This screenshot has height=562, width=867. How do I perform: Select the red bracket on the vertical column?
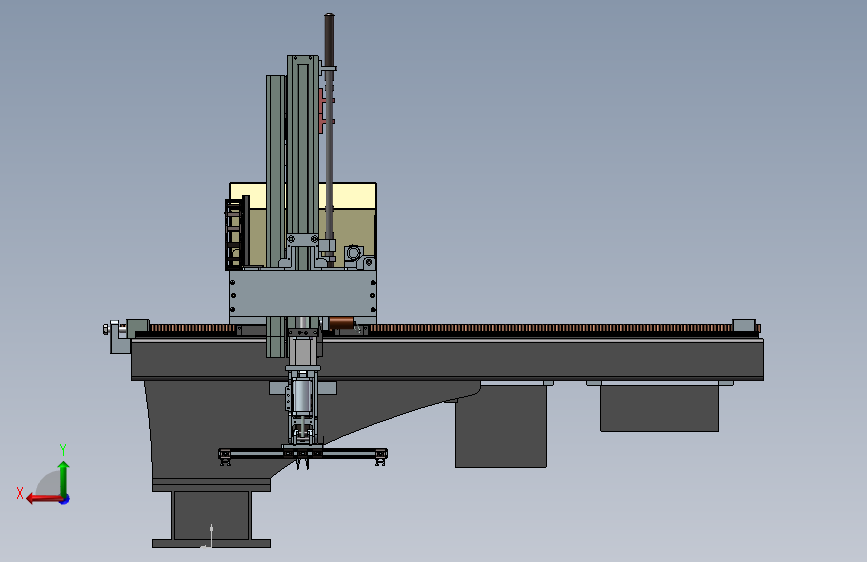coord(322,111)
